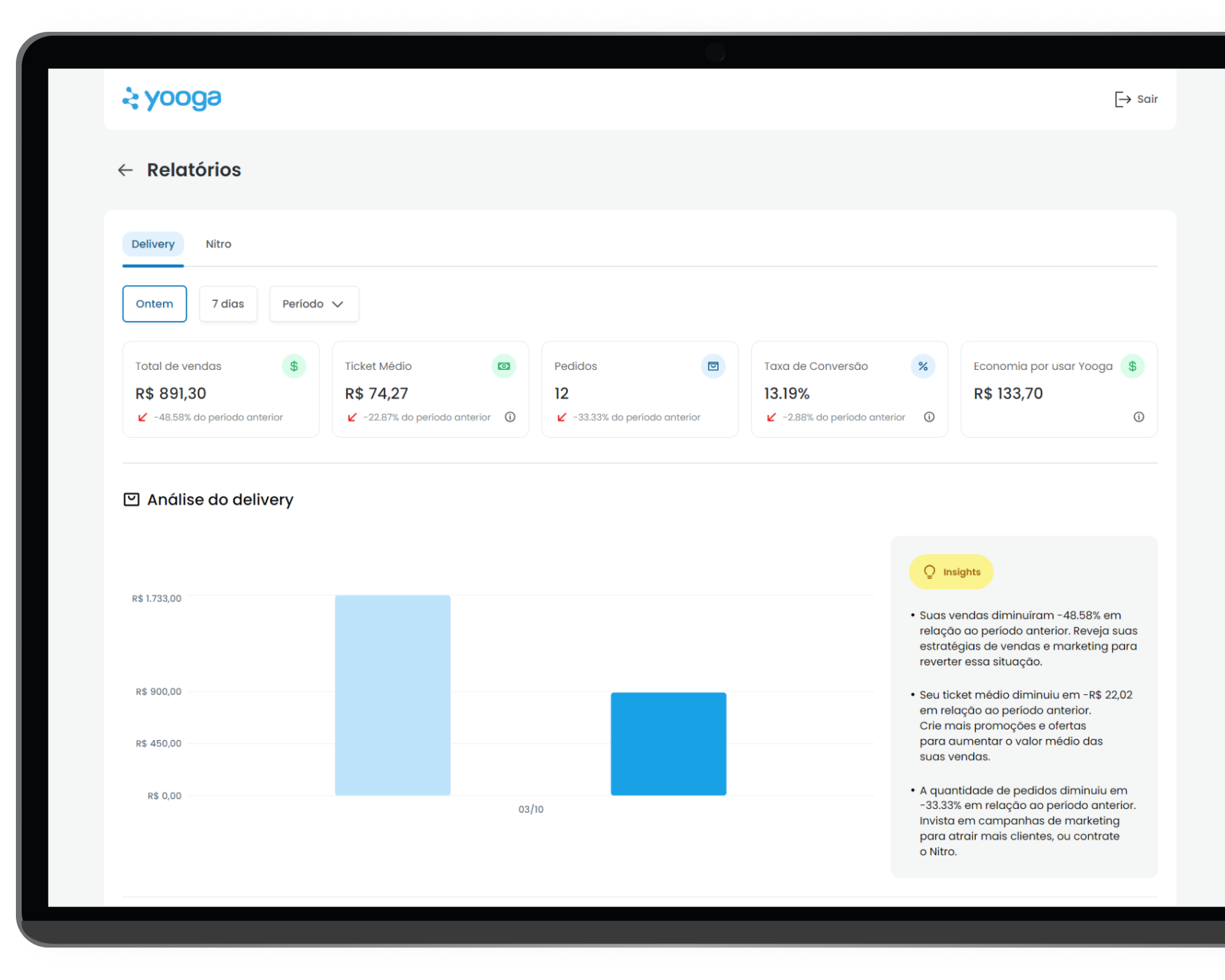Click the Taxa de Conversão percent icon
1225x980 pixels.
click(x=923, y=367)
